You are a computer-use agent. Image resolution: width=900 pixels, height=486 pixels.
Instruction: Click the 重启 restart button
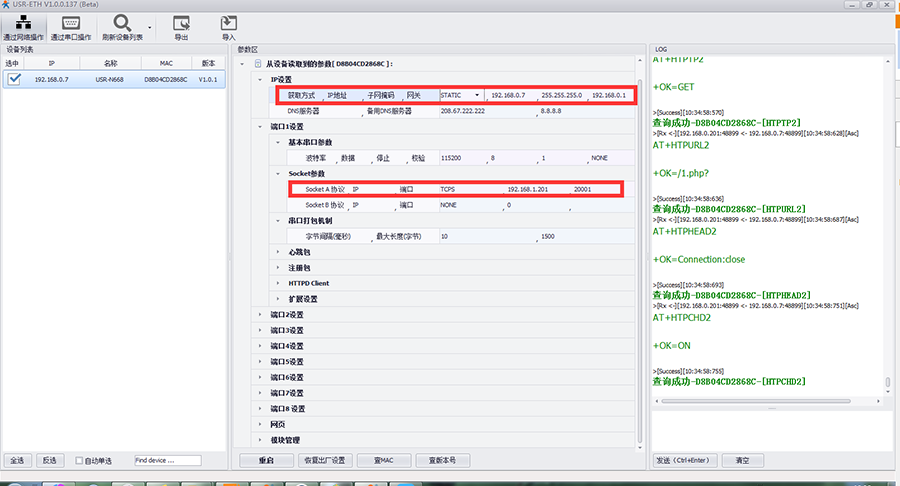click(266, 460)
